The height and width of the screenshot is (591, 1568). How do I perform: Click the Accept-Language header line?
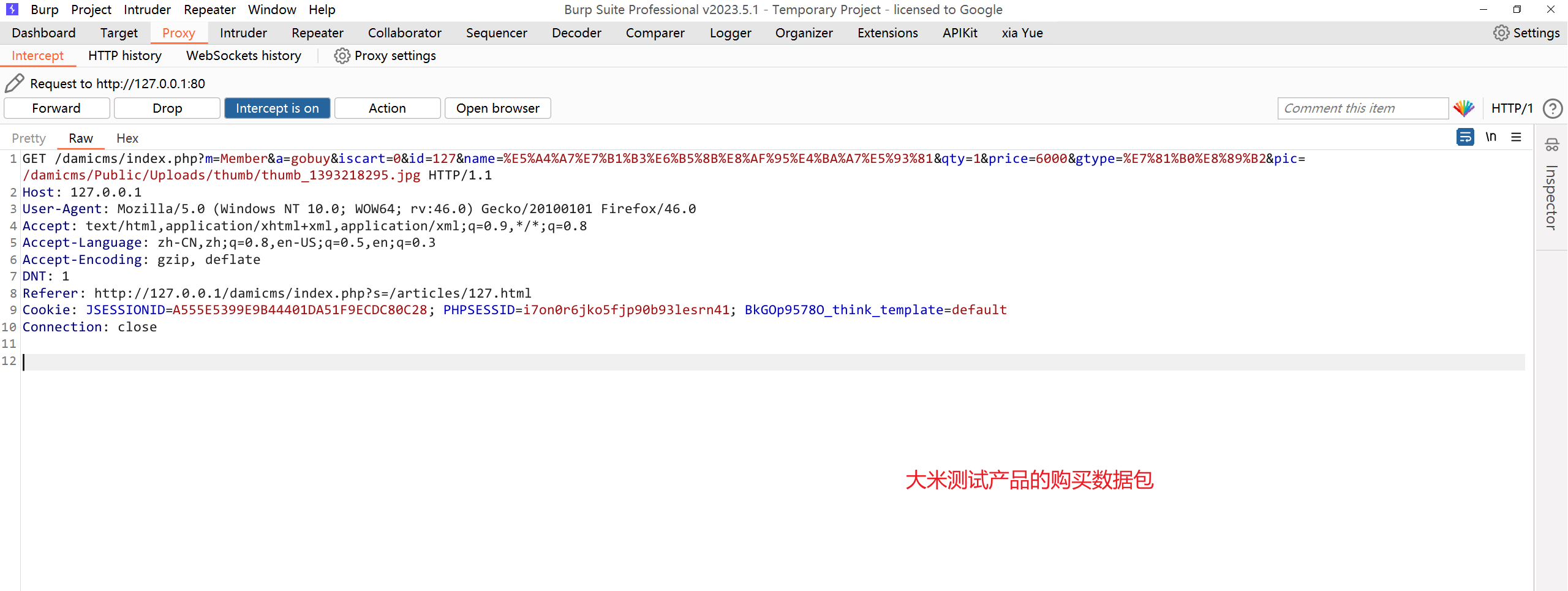click(x=229, y=243)
